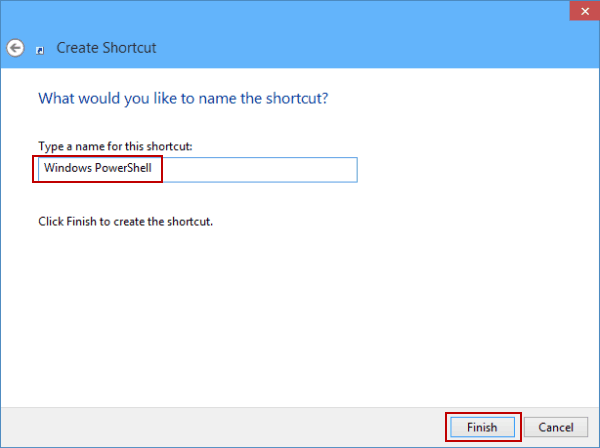
Task: Click the Finish button
Action: point(482,427)
